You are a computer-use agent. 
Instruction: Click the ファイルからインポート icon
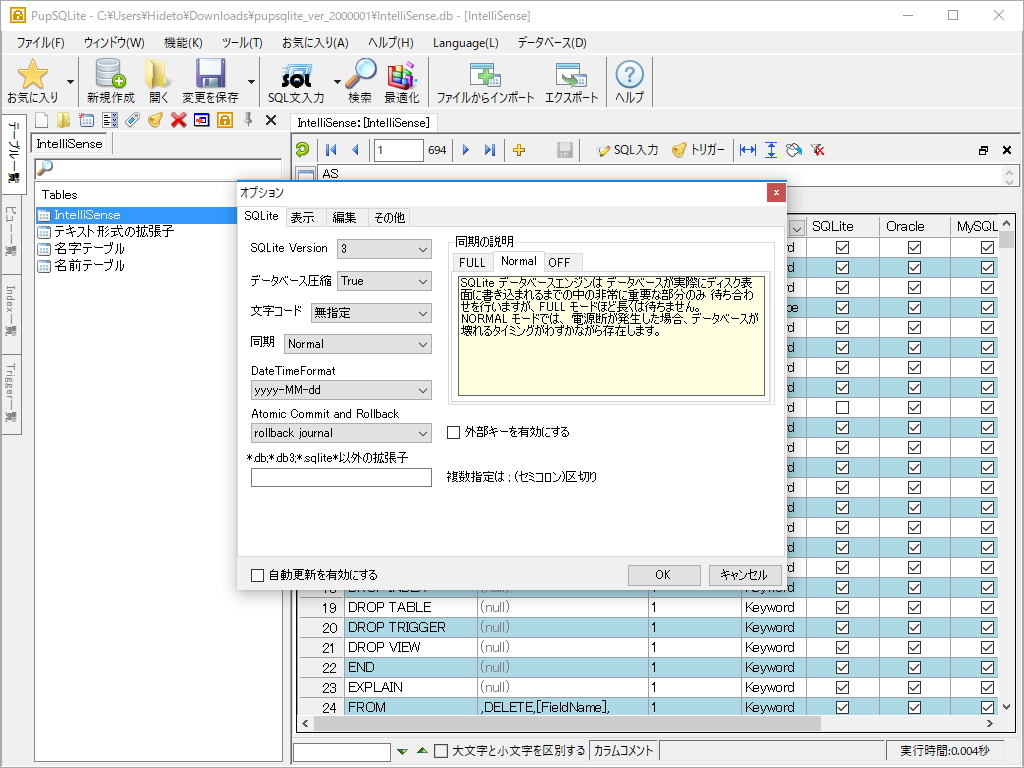[x=485, y=75]
